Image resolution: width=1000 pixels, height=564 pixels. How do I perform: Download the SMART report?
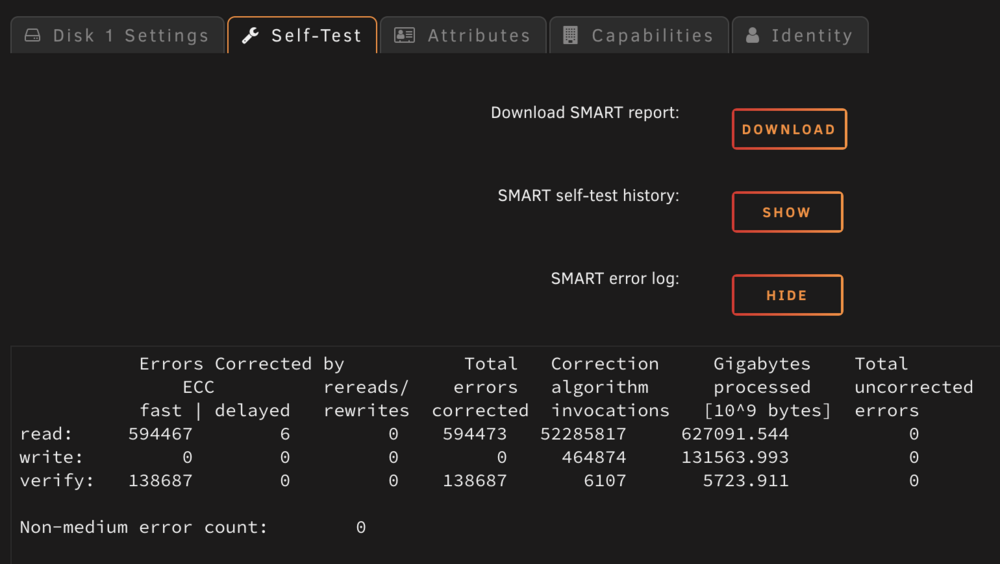790,129
